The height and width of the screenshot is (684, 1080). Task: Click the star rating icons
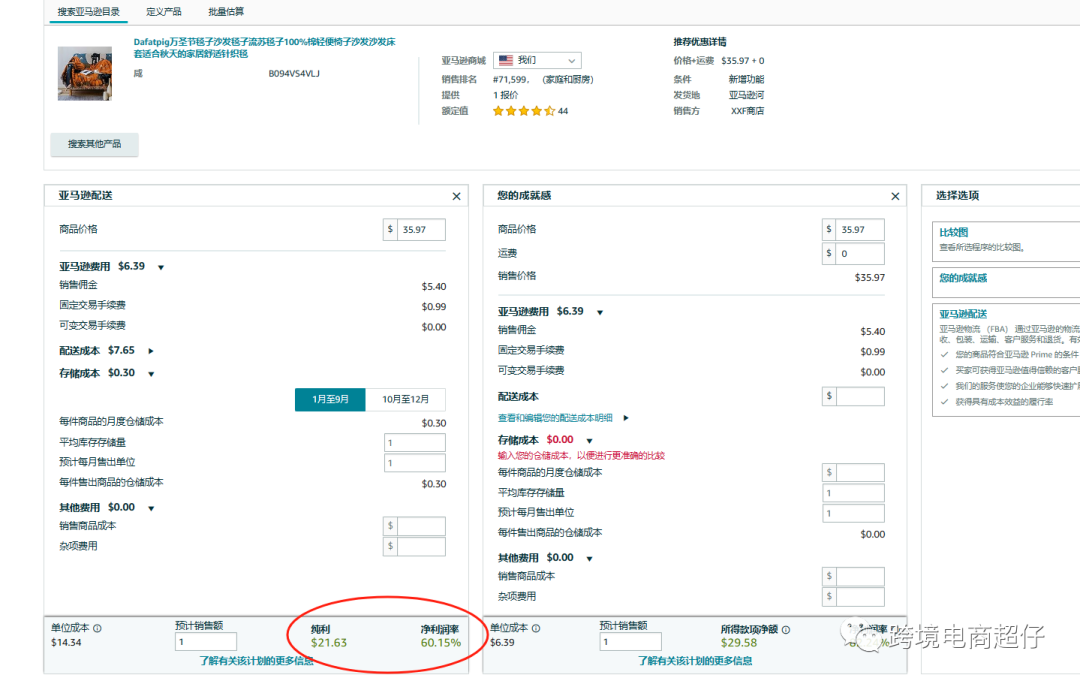click(523, 111)
